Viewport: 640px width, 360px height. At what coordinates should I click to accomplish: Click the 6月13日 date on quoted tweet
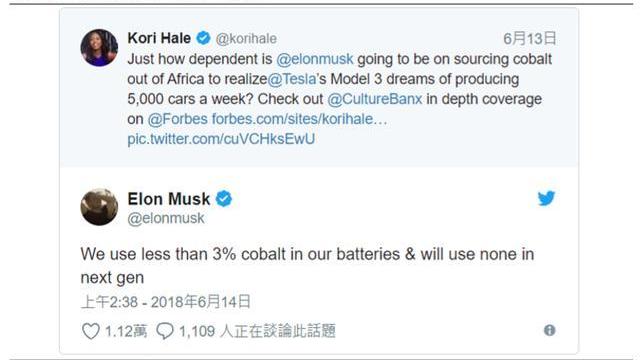tap(530, 39)
